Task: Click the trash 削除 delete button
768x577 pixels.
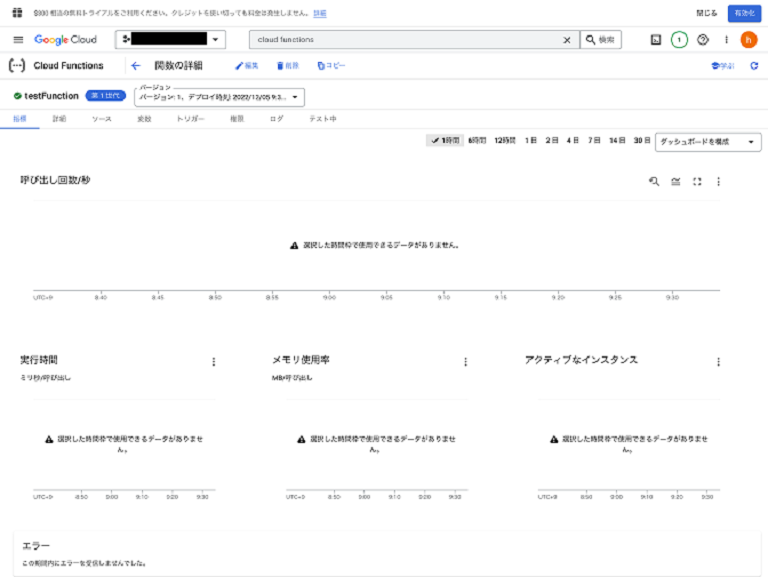Action: tap(288, 66)
